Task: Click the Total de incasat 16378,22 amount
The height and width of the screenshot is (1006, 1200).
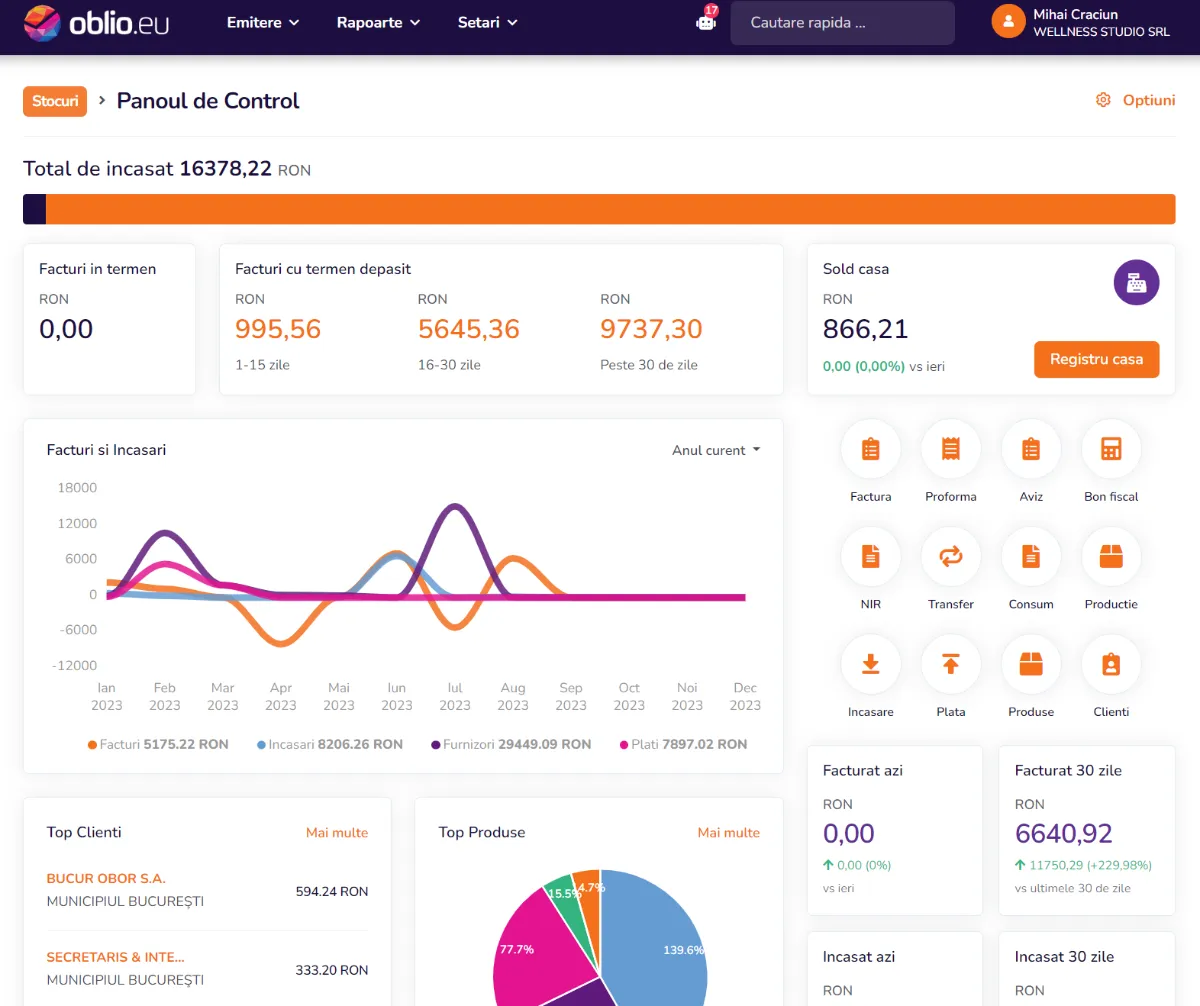Action: coord(226,169)
